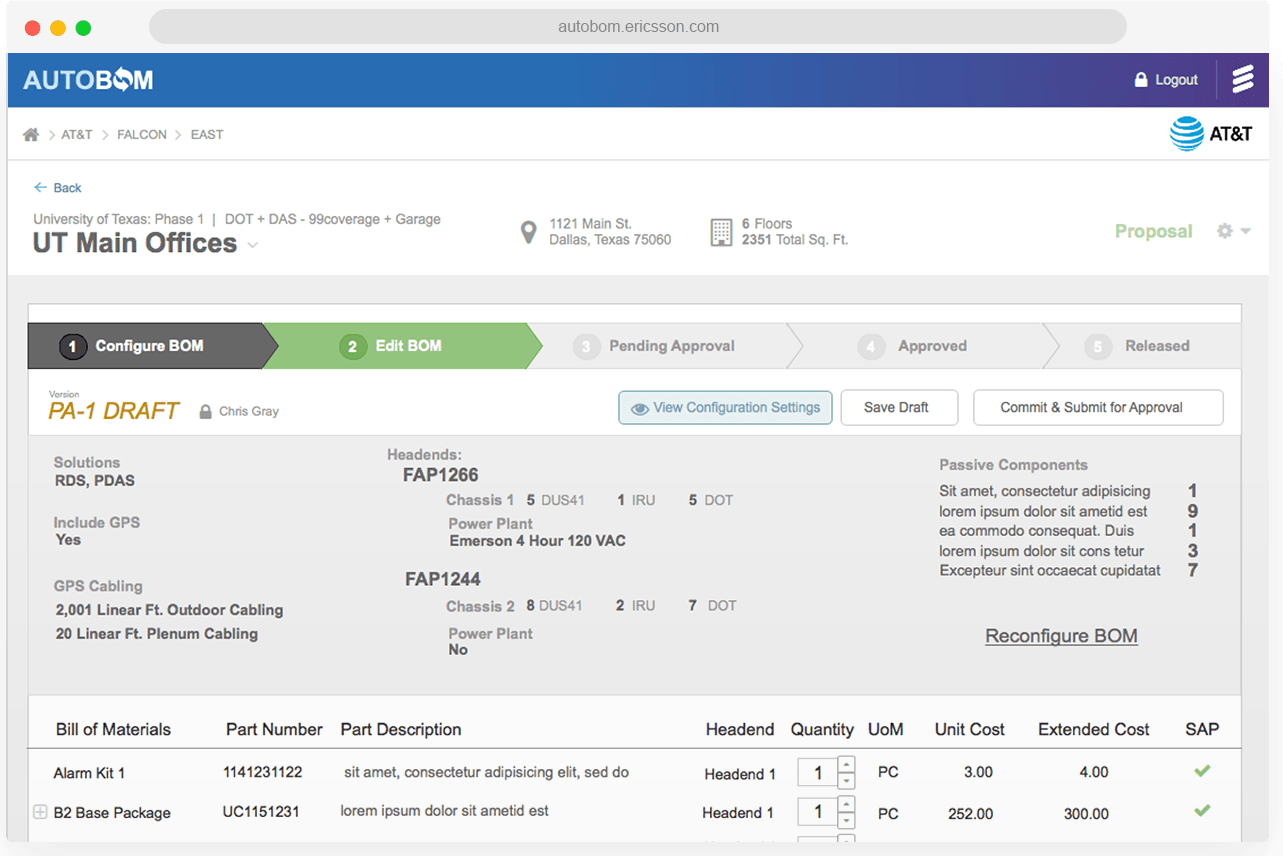The height and width of the screenshot is (856, 1283).
Task: Click 252.00 unit cost value
Action: tap(971, 814)
